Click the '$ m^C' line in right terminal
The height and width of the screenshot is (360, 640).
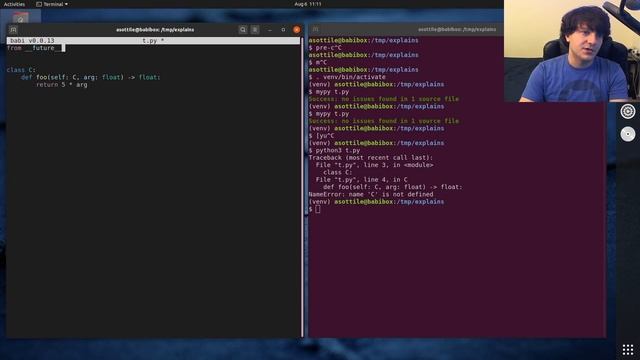pos(318,62)
